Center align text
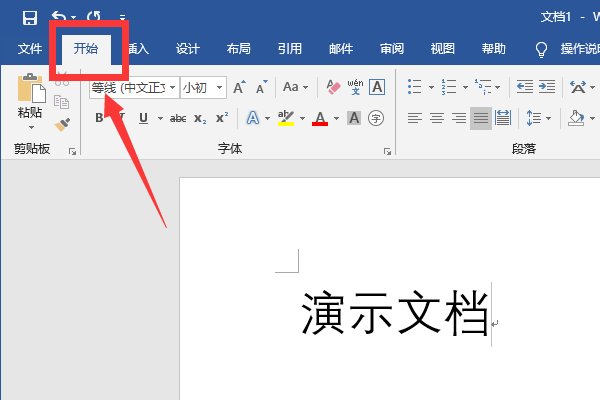This screenshot has height=400, width=600. pyautogui.click(x=437, y=118)
